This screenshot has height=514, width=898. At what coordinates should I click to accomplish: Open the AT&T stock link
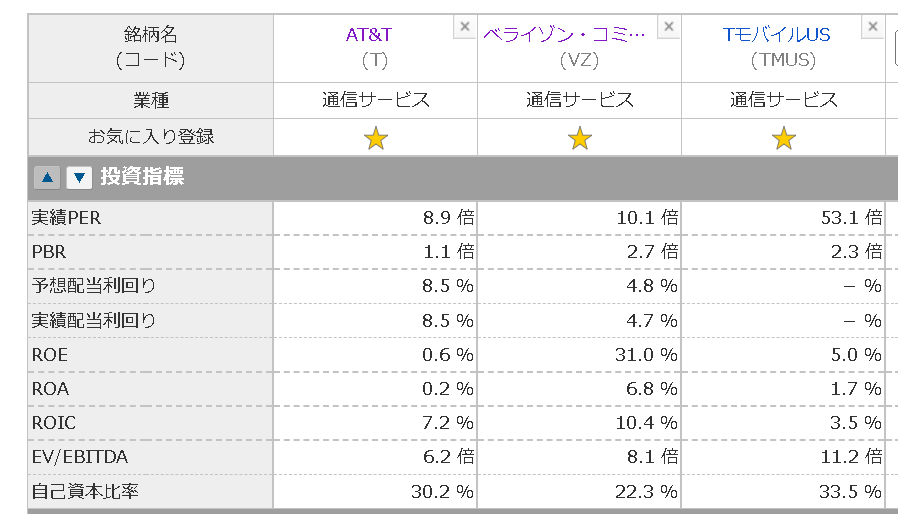click(x=369, y=35)
